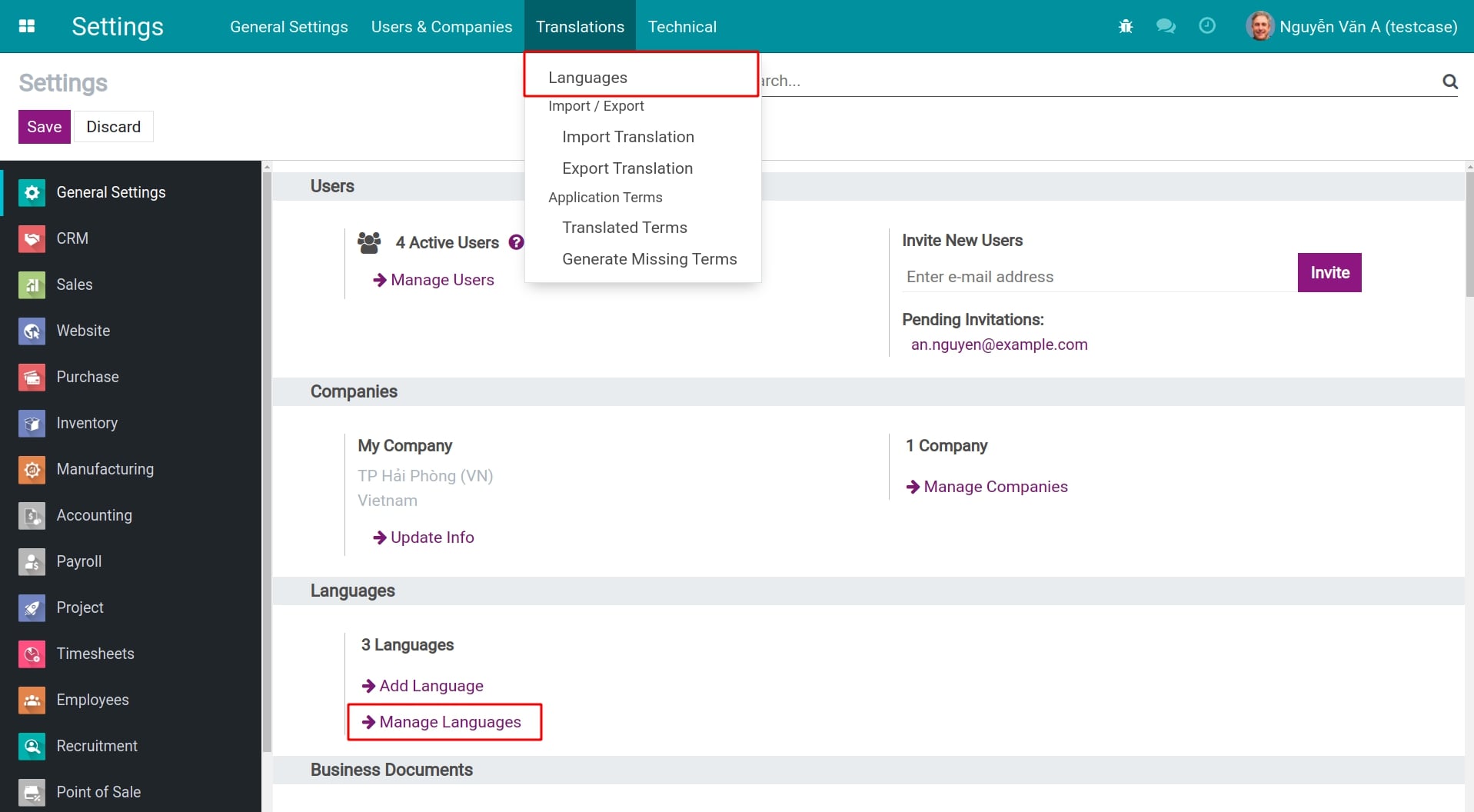This screenshot has height=812, width=1474.
Task: Click the invite e-mail address field
Action: click(1098, 277)
